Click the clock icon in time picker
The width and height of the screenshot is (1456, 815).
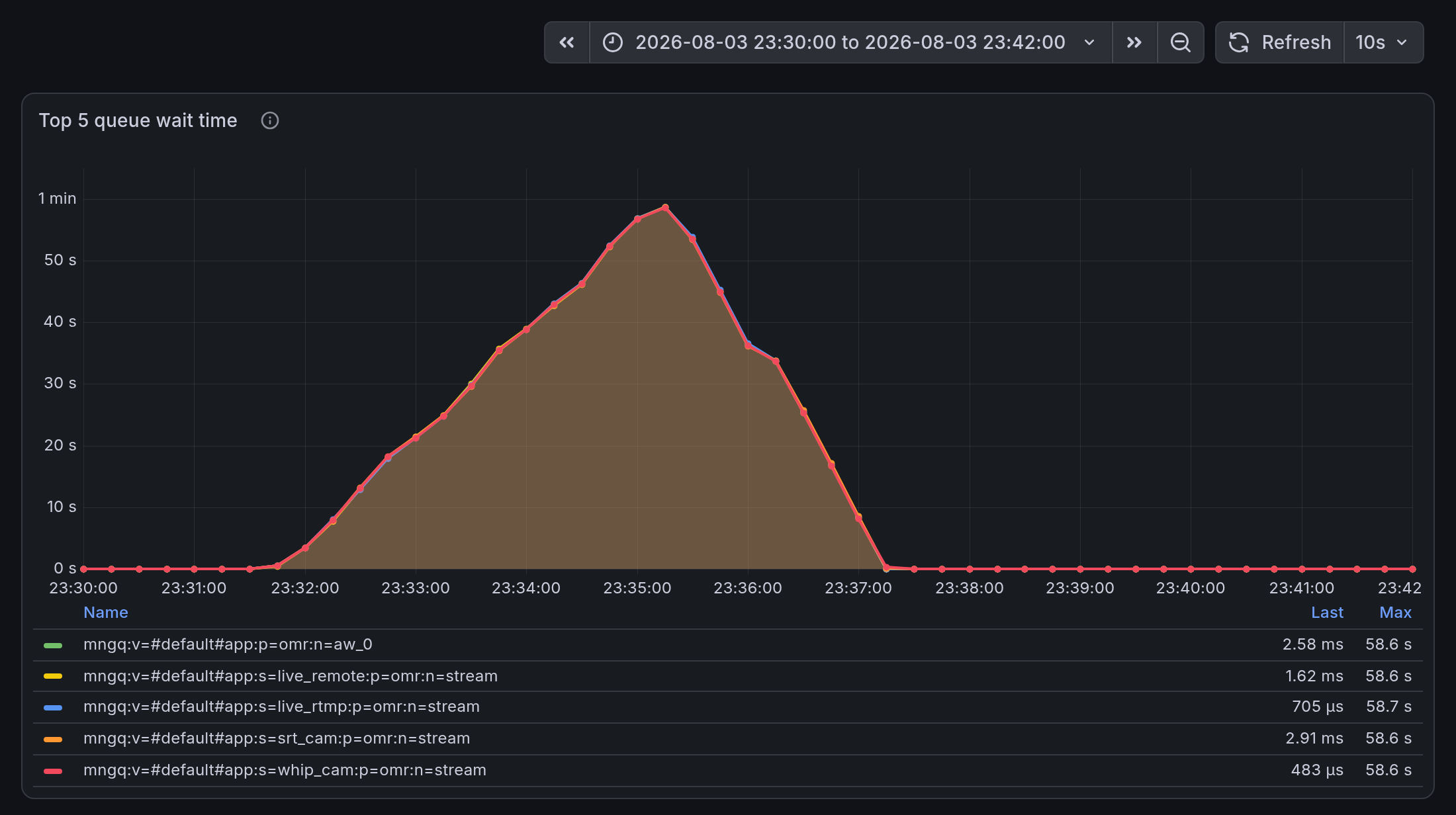tap(613, 42)
